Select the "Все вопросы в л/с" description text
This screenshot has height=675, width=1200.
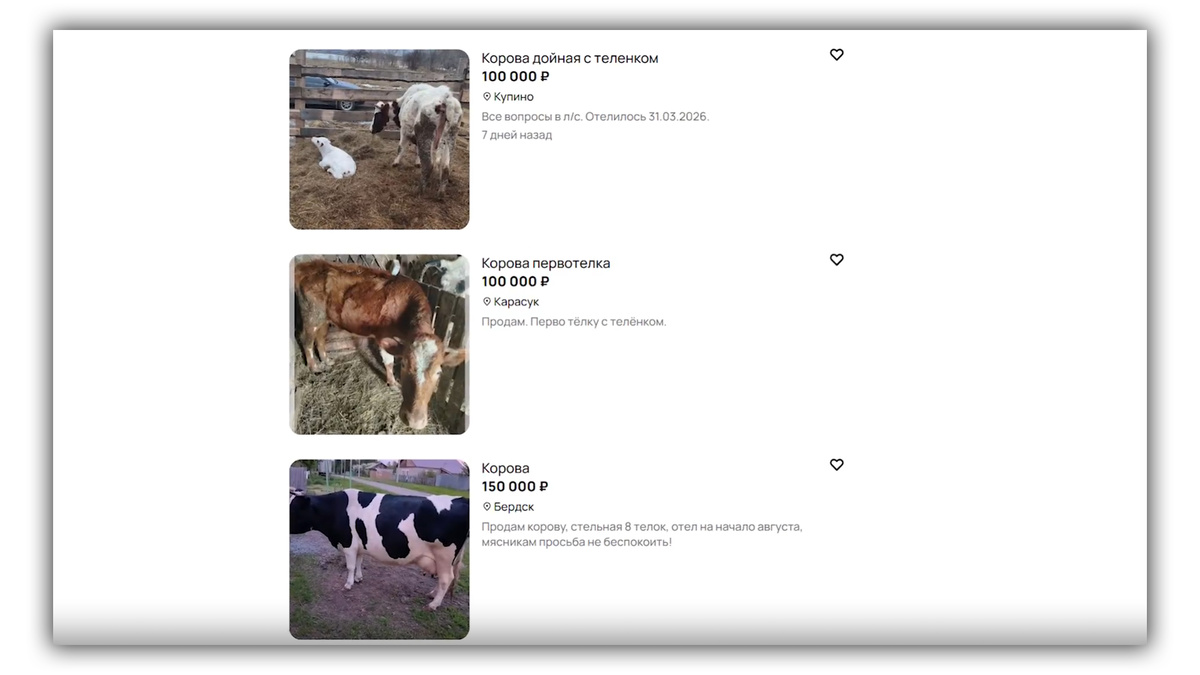(x=595, y=117)
